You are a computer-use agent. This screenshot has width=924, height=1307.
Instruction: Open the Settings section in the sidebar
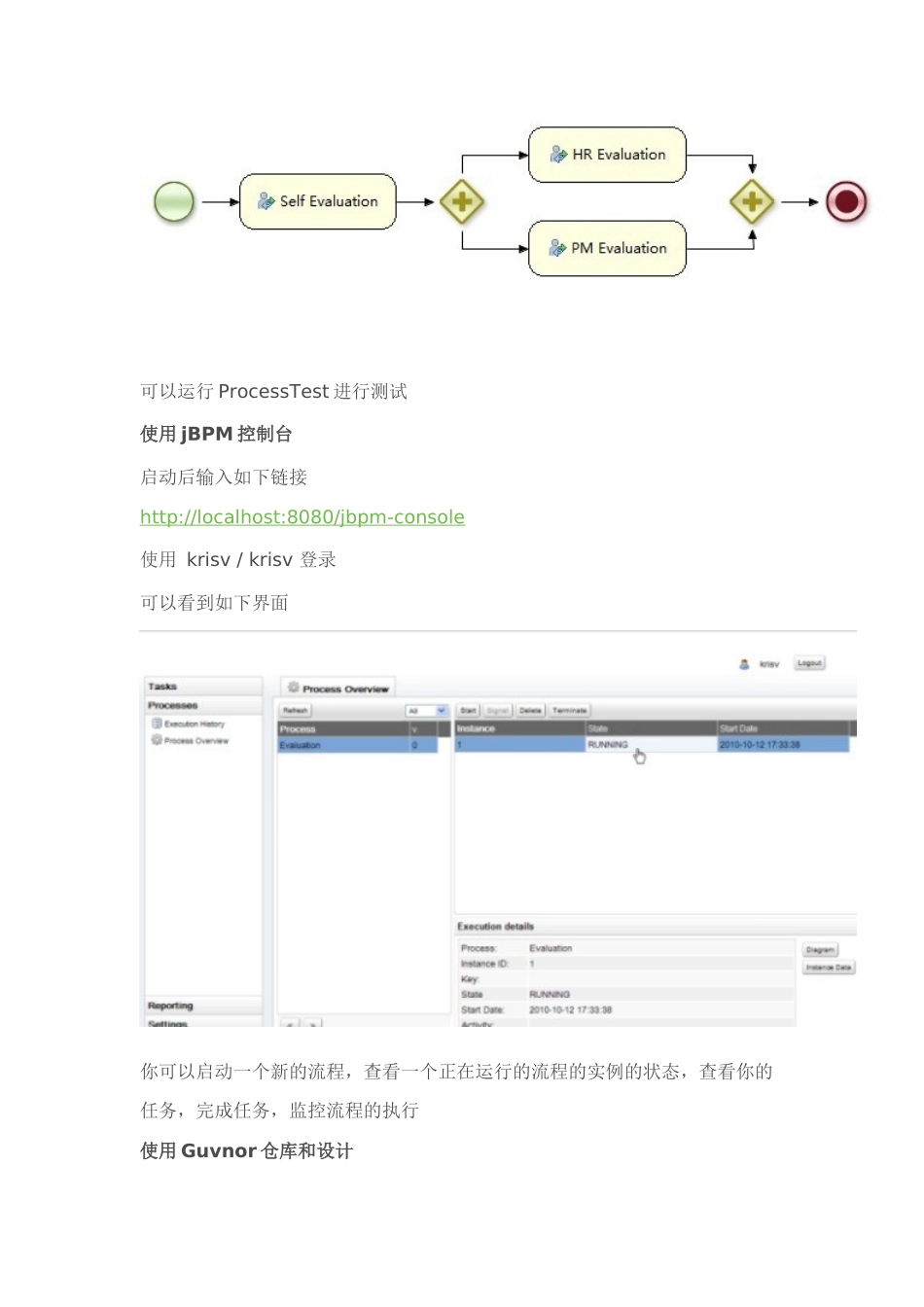tap(203, 1023)
